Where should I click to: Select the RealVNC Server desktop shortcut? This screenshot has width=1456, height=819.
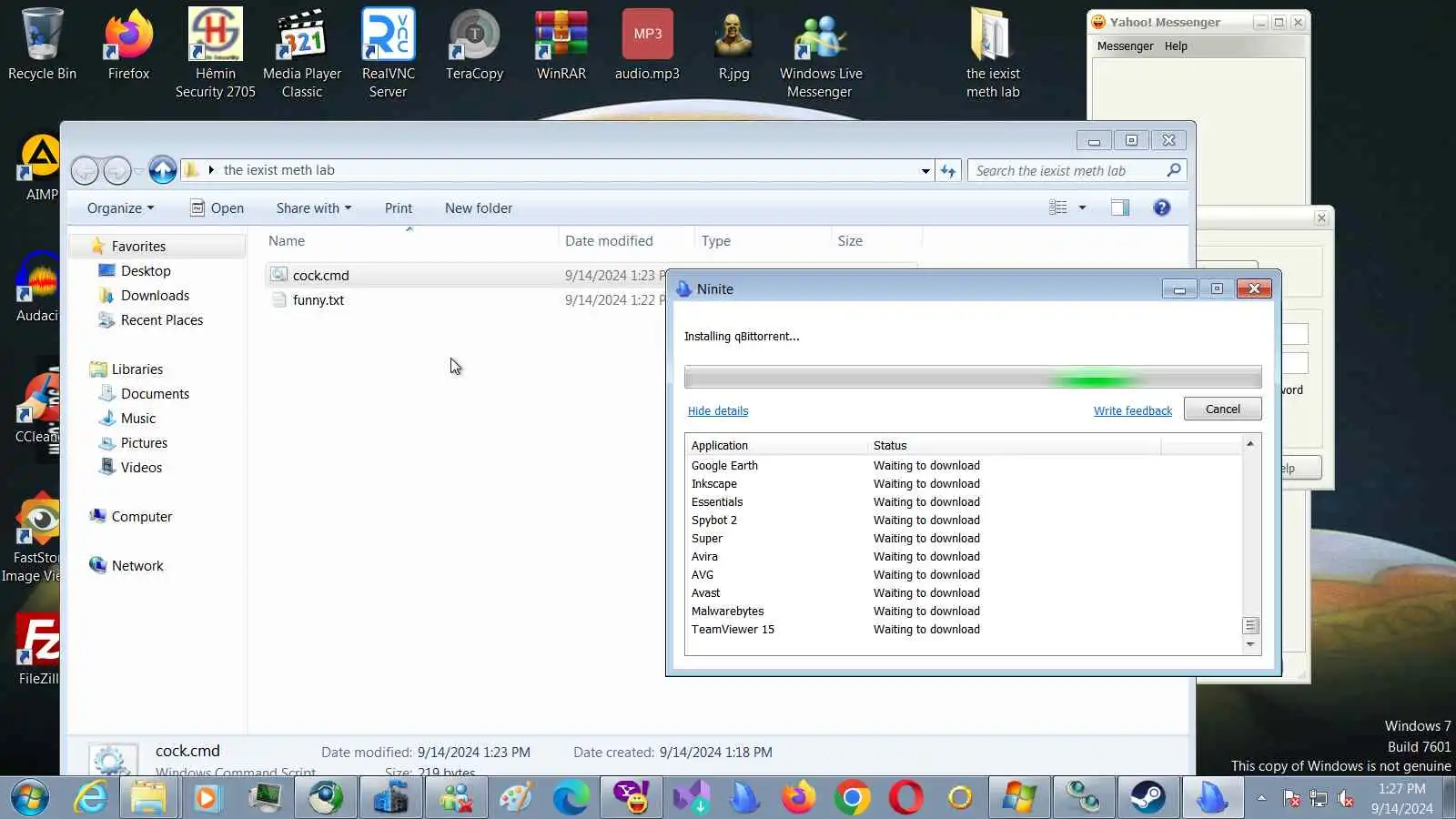pyautogui.click(x=389, y=53)
